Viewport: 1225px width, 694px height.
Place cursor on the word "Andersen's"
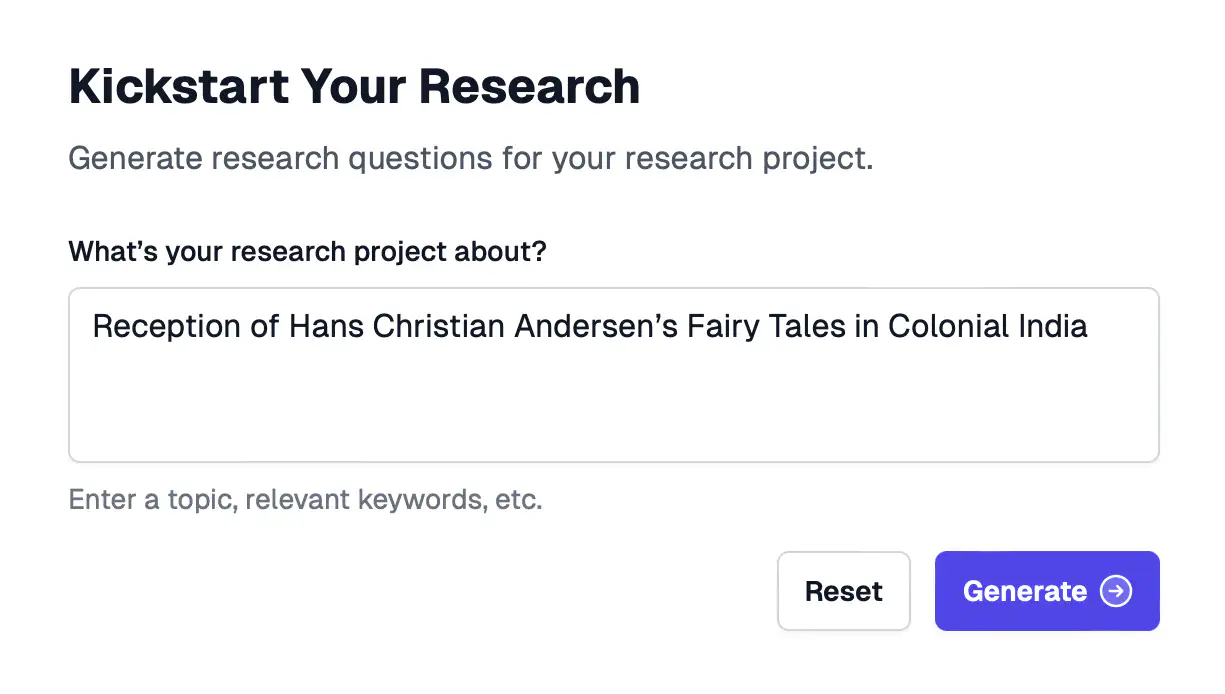[595, 326]
